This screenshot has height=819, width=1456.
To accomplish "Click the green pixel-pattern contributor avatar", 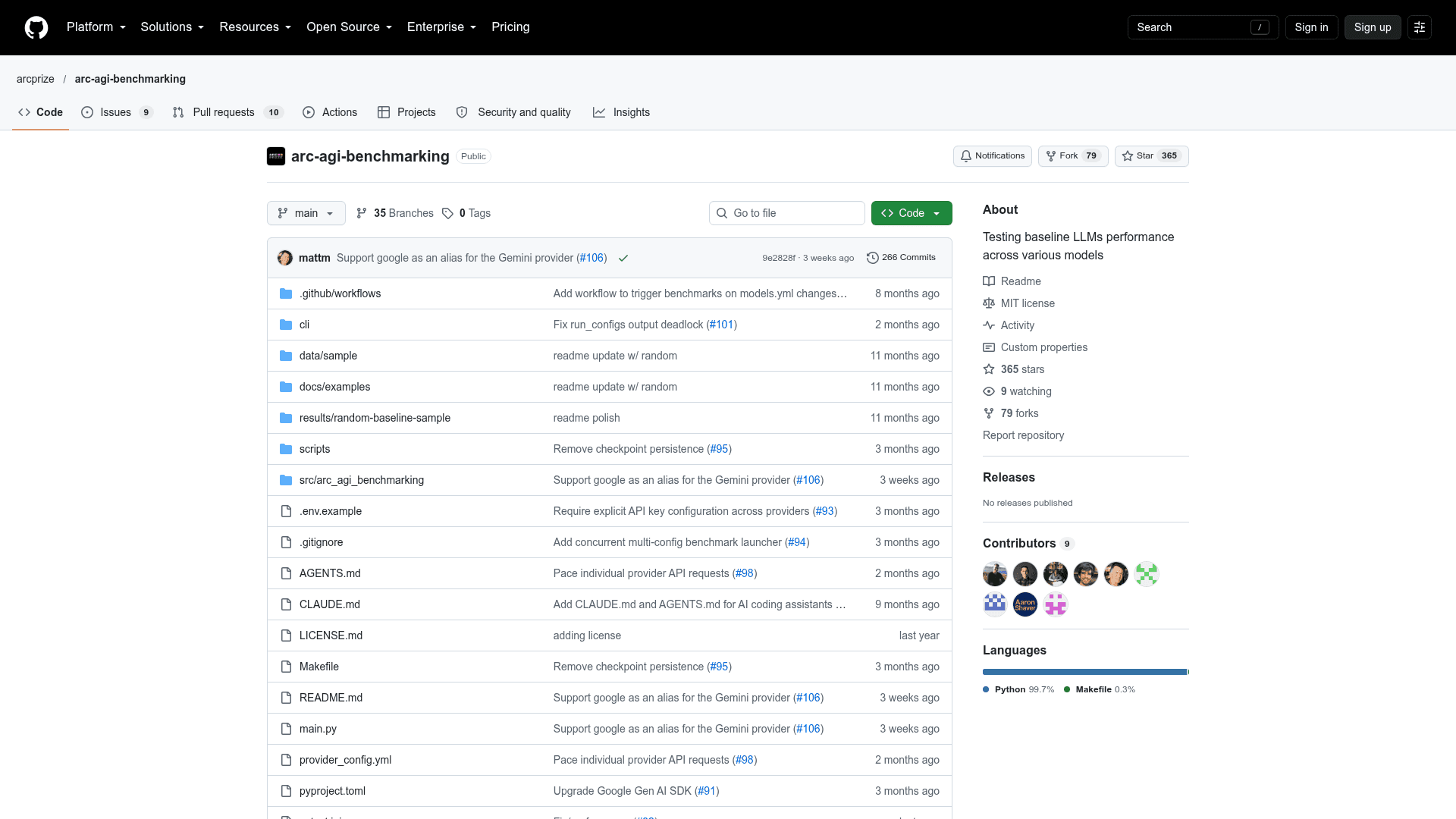I will point(1147,574).
